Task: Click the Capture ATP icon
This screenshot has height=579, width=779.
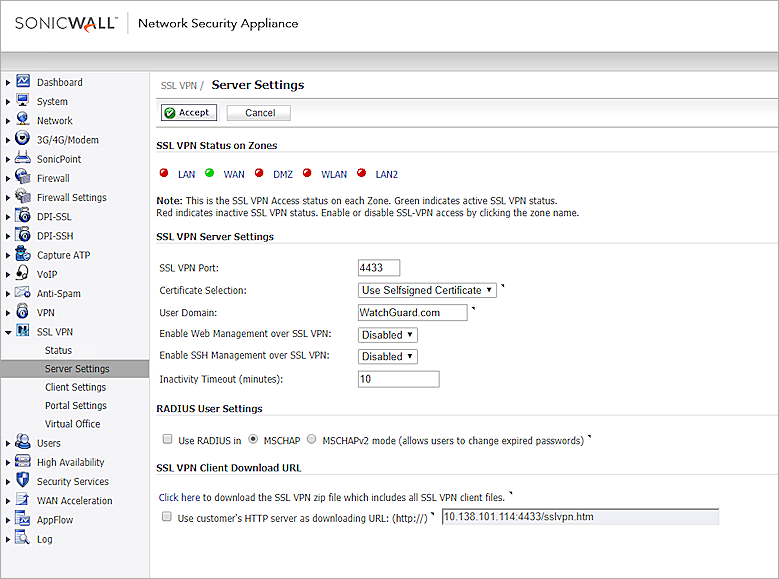Action: [x=23, y=255]
